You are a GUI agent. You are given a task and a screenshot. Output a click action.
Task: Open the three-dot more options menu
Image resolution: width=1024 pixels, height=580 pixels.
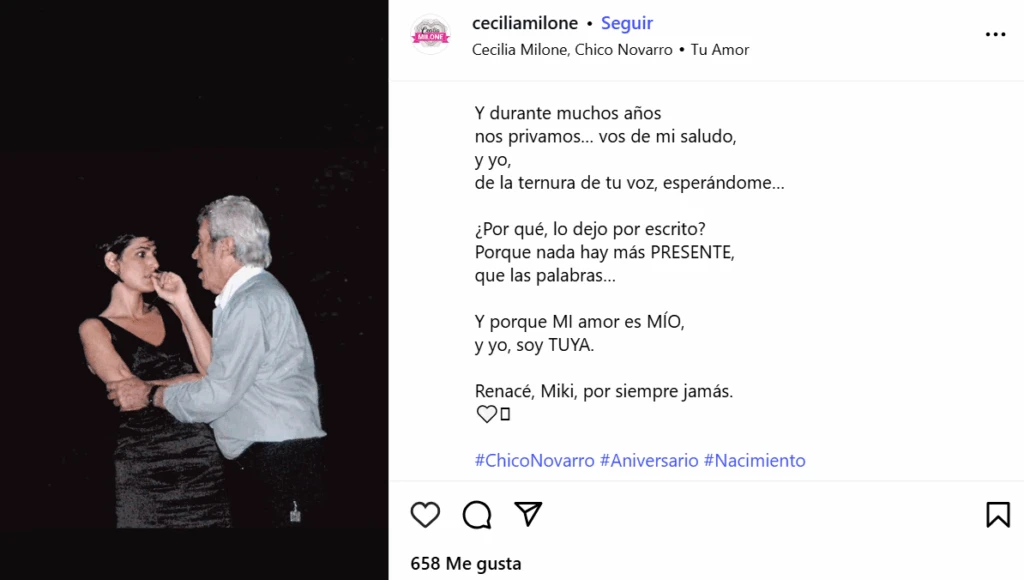tap(995, 34)
